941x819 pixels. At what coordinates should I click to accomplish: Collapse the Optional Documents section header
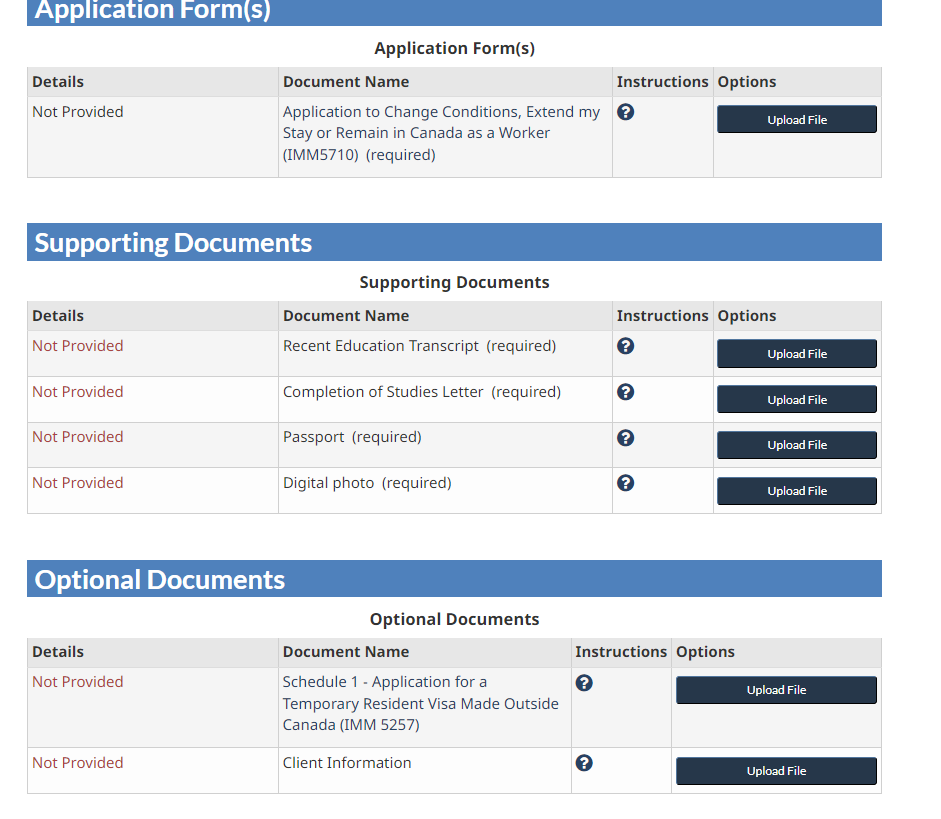tap(455, 578)
